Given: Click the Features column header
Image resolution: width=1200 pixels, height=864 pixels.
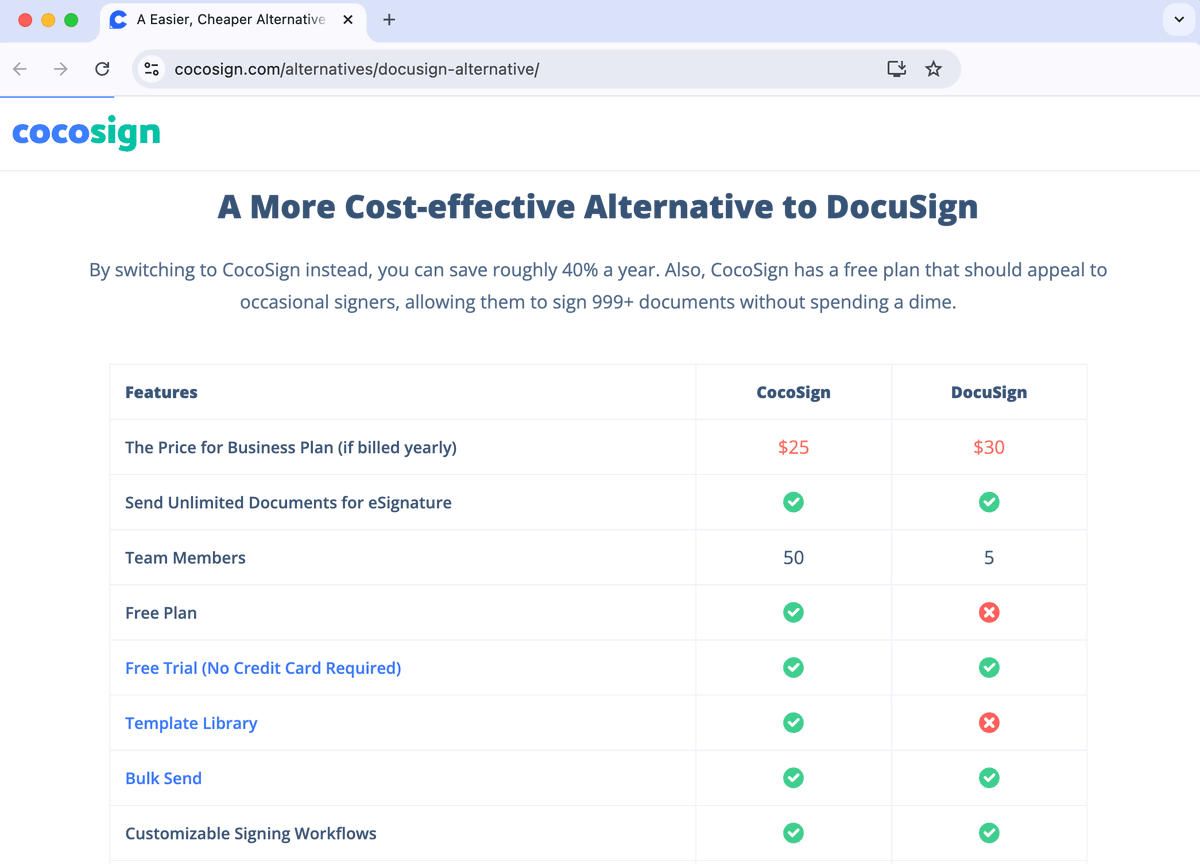Looking at the screenshot, I should [161, 392].
